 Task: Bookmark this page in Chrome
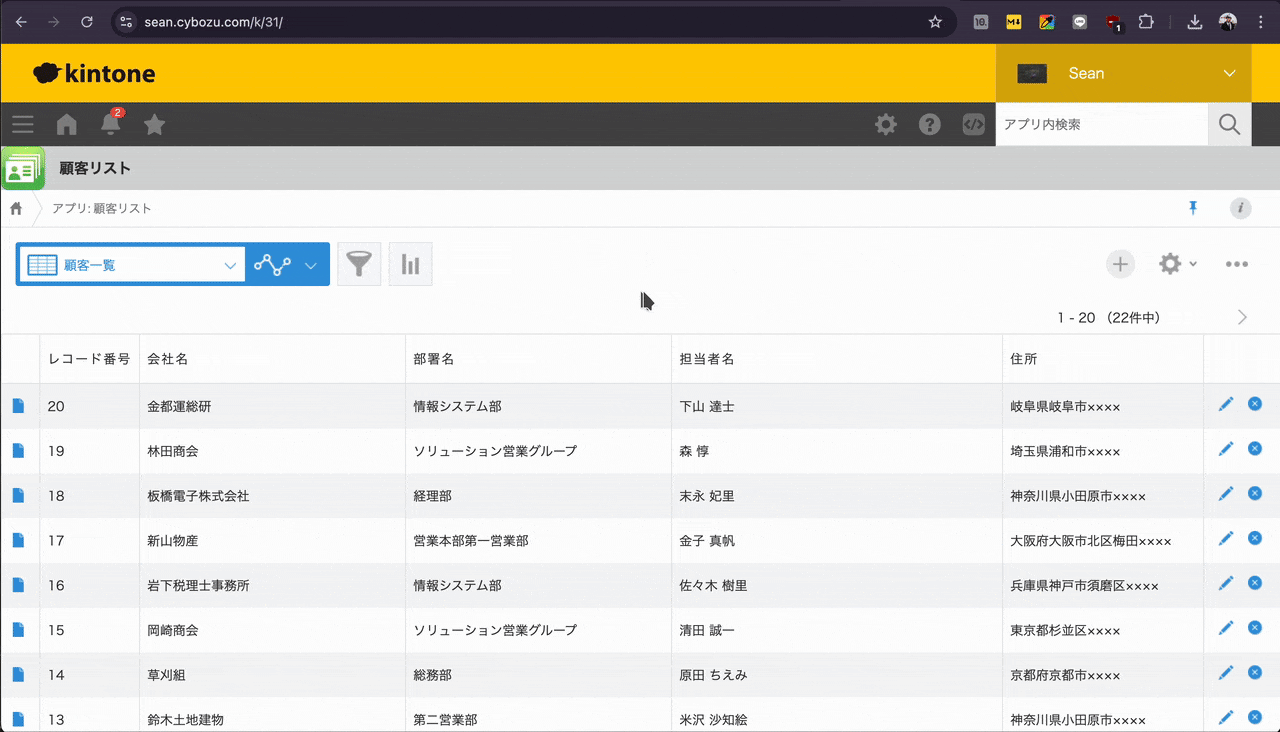click(935, 22)
